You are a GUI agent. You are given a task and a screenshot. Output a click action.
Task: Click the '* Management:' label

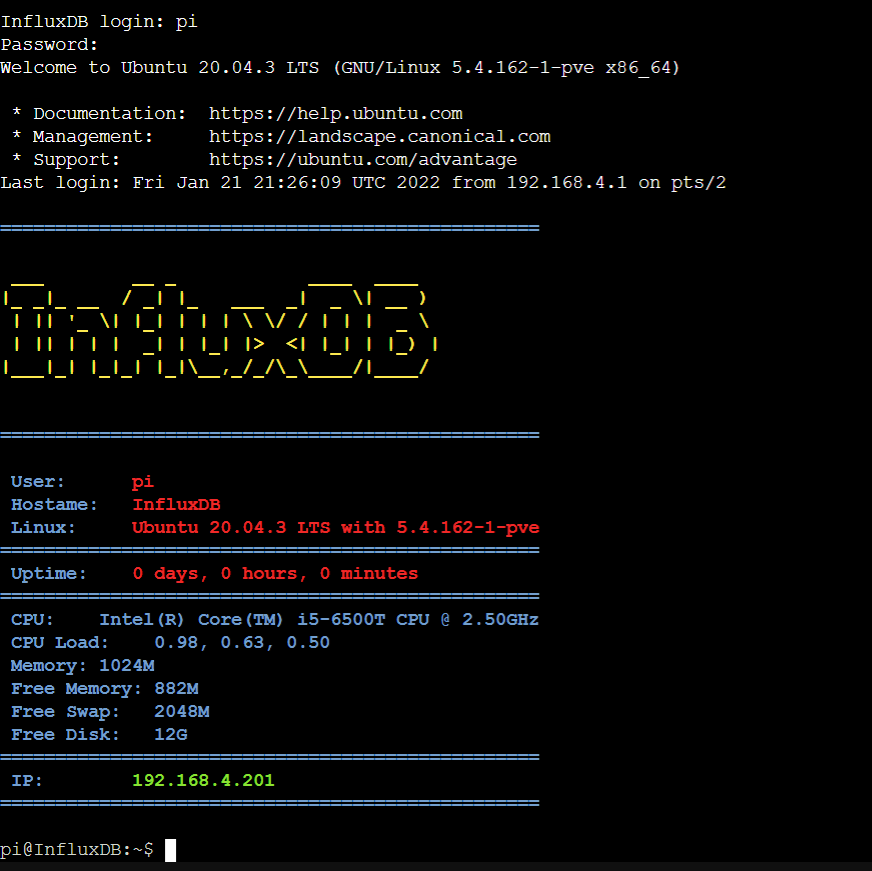(x=82, y=136)
